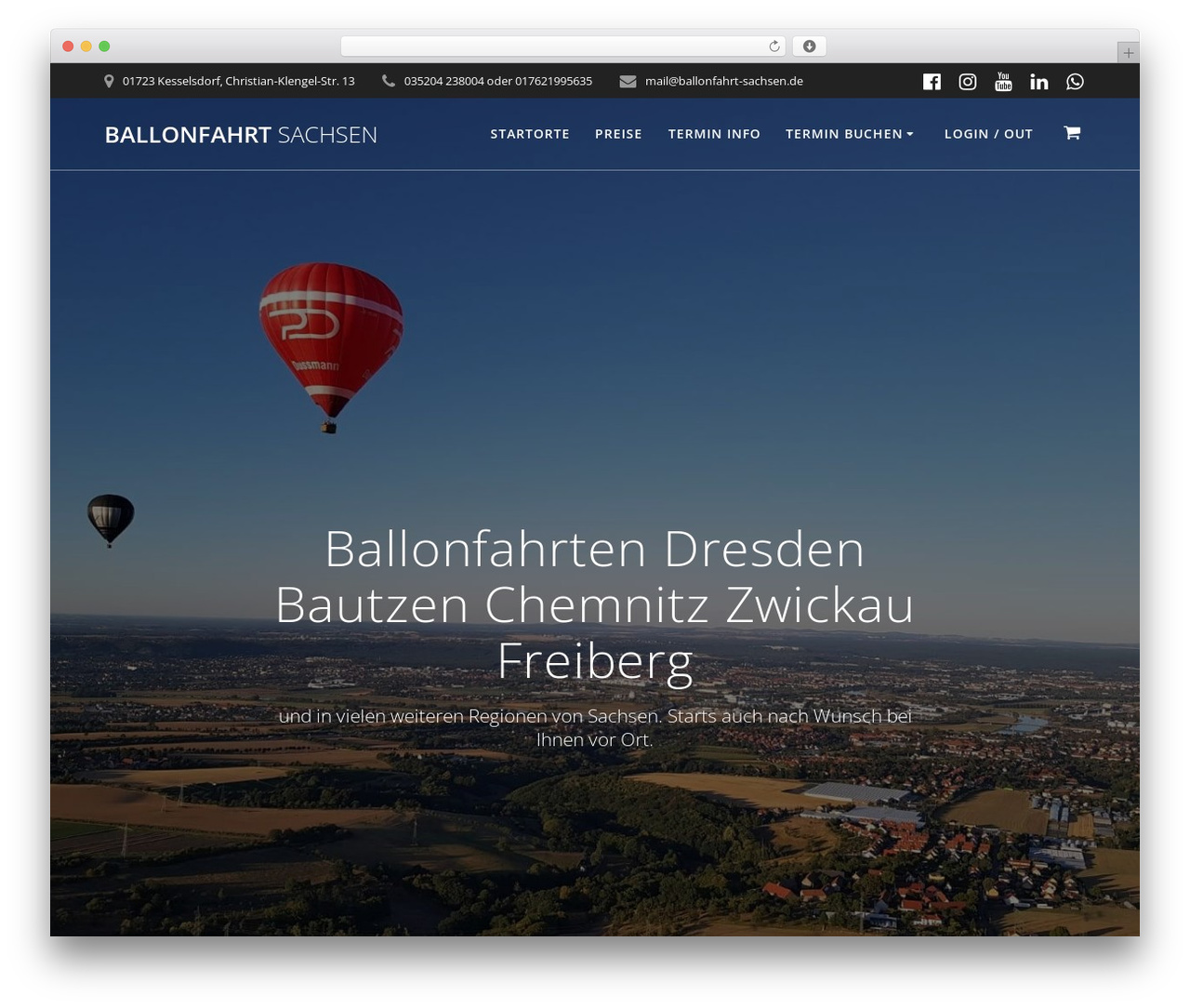Image resolution: width=1190 pixels, height=1008 pixels.
Task: Click the map pin location icon
Action: pos(109,81)
